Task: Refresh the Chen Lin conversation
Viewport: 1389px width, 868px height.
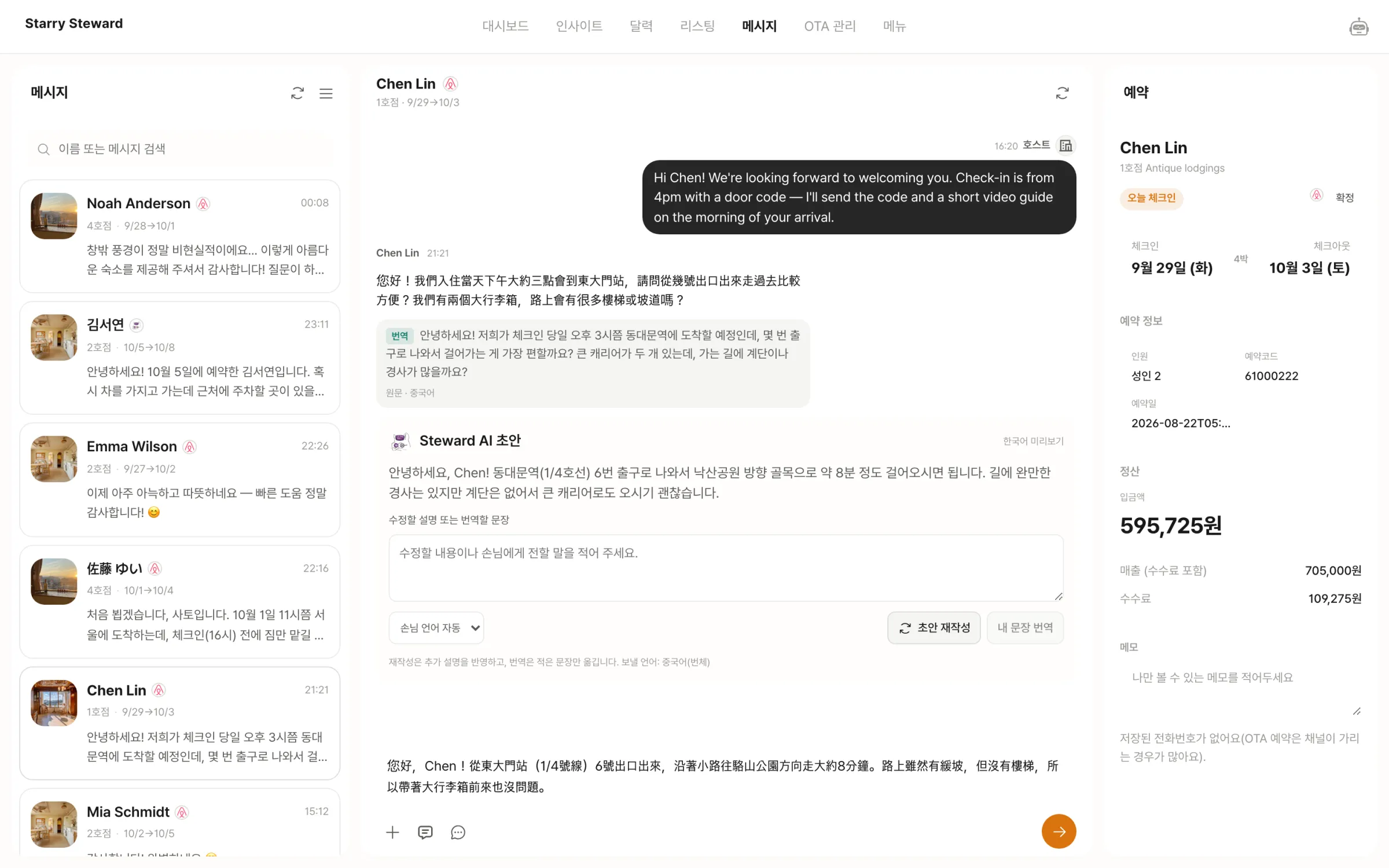Action: pyautogui.click(x=1062, y=93)
